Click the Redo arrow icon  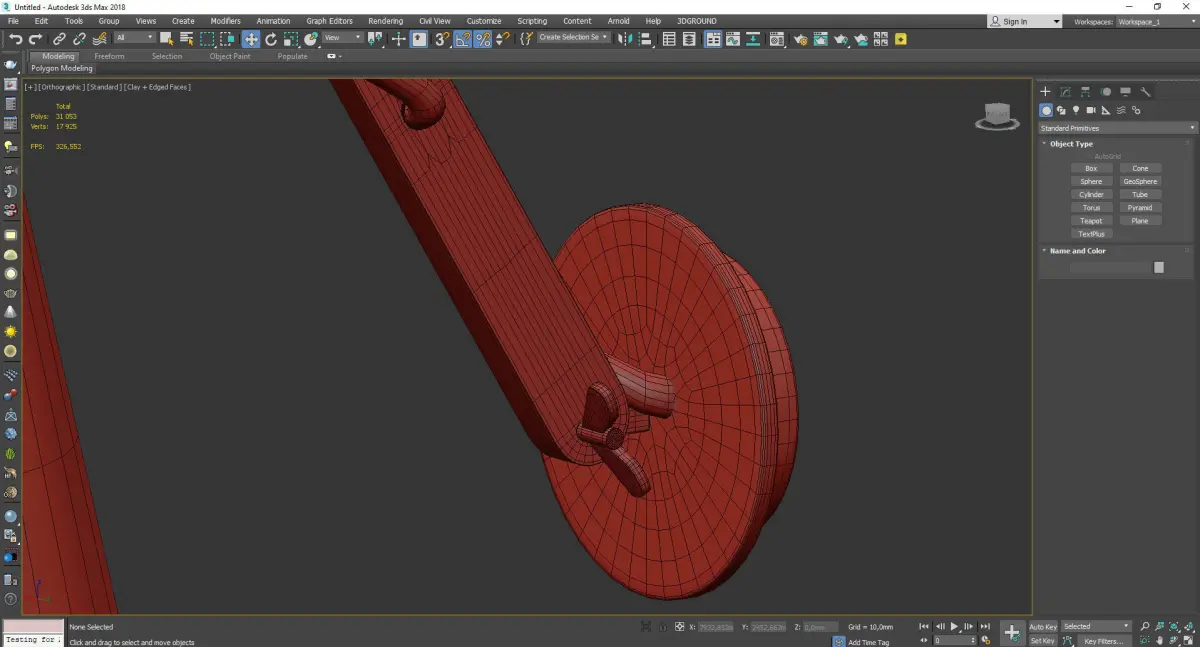point(35,39)
